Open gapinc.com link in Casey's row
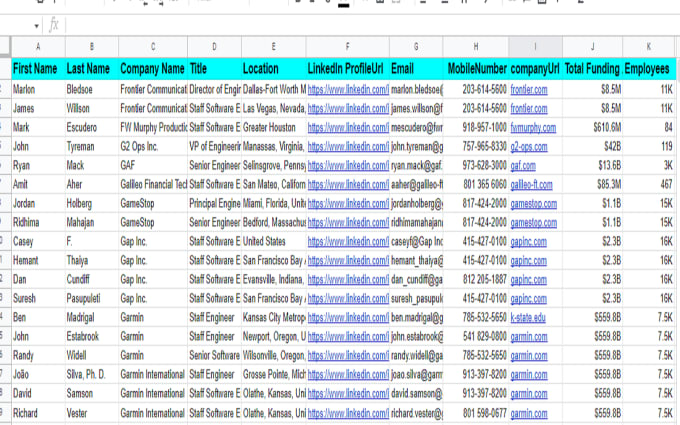680x425 pixels. 528,242
